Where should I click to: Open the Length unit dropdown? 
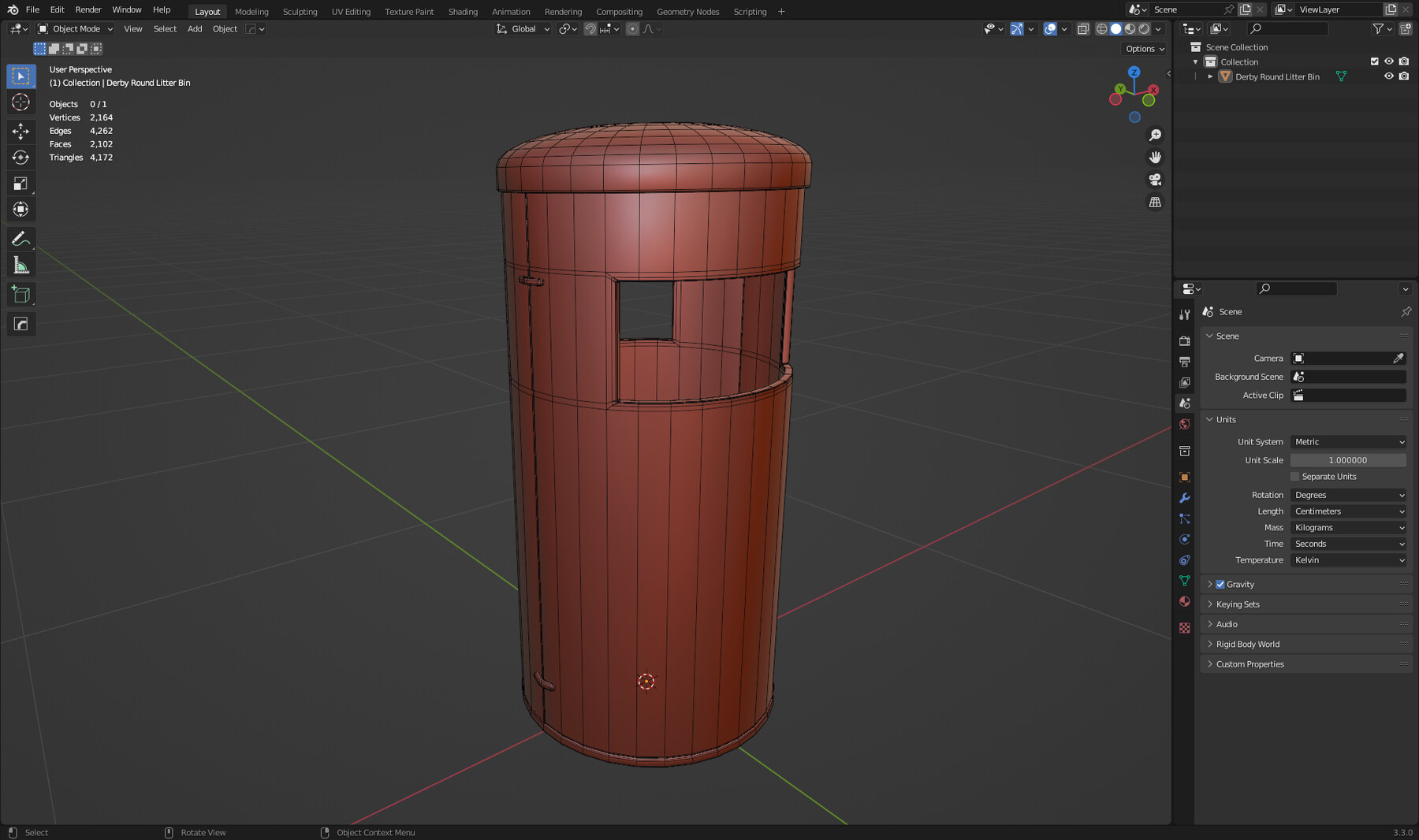(x=1348, y=511)
